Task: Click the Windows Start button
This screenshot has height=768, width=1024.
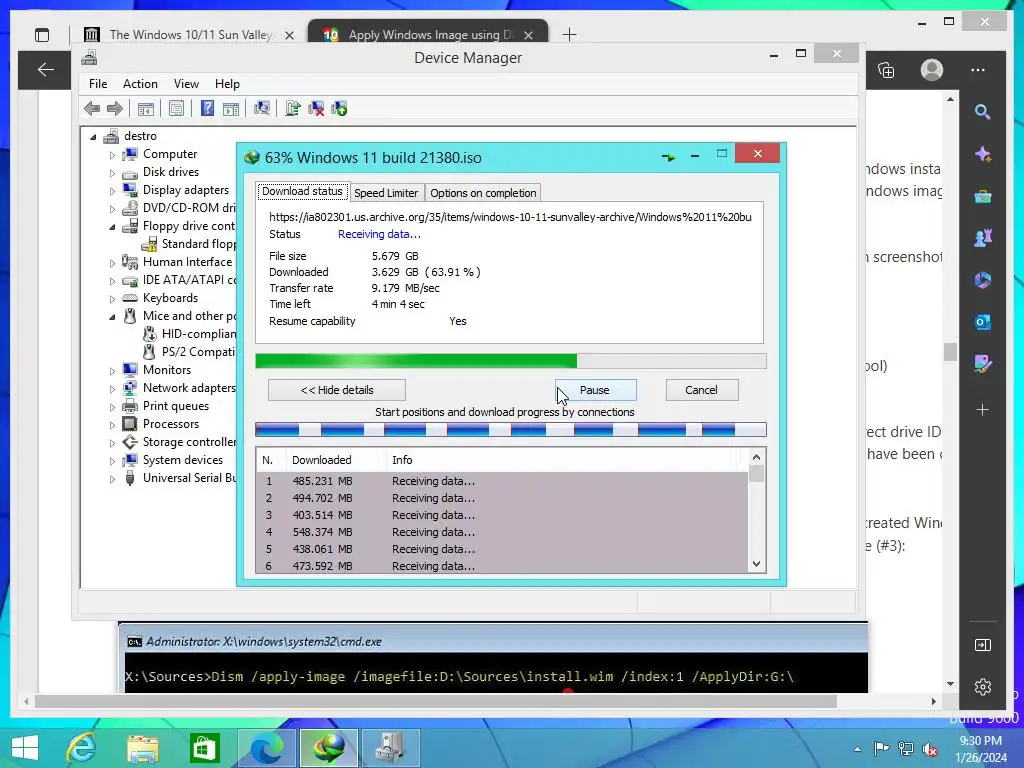Action: pyautogui.click(x=25, y=748)
